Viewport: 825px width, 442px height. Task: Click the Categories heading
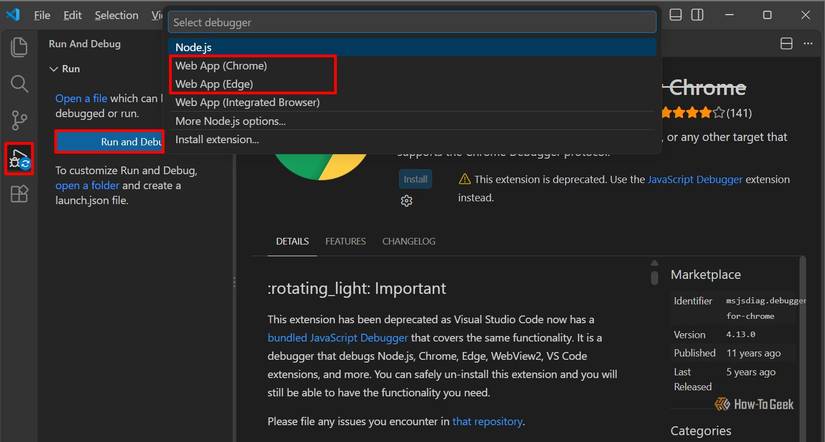point(701,431)
